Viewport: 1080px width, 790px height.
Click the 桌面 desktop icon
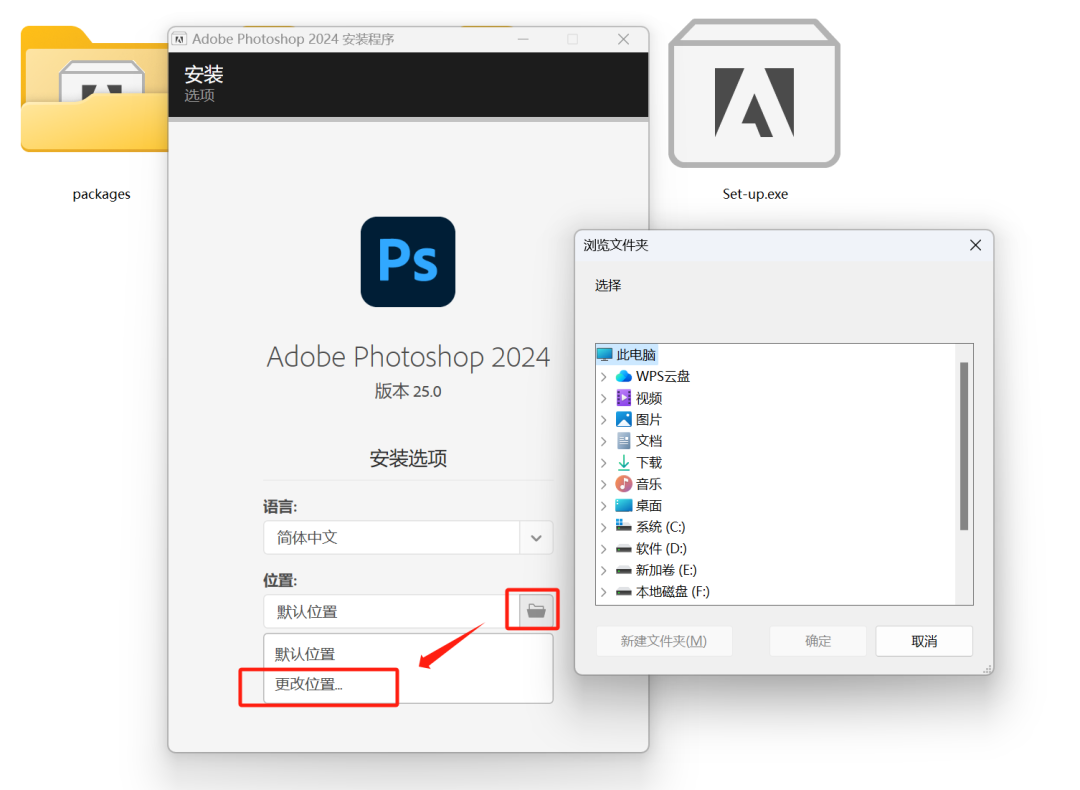623,506
